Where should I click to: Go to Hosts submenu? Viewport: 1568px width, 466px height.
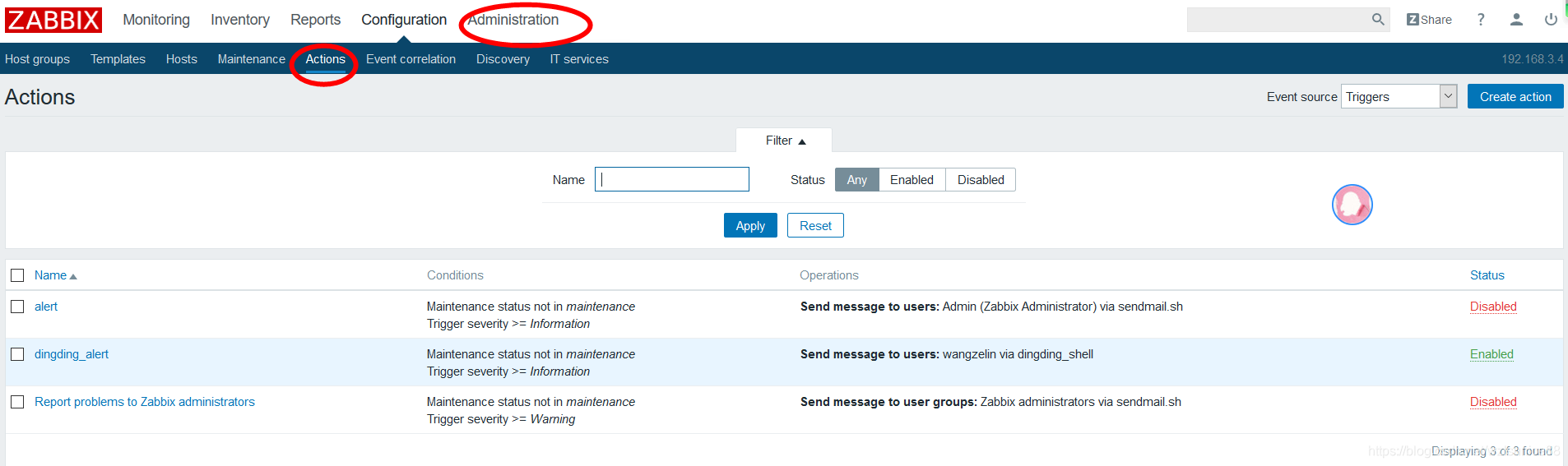[182, 59]
